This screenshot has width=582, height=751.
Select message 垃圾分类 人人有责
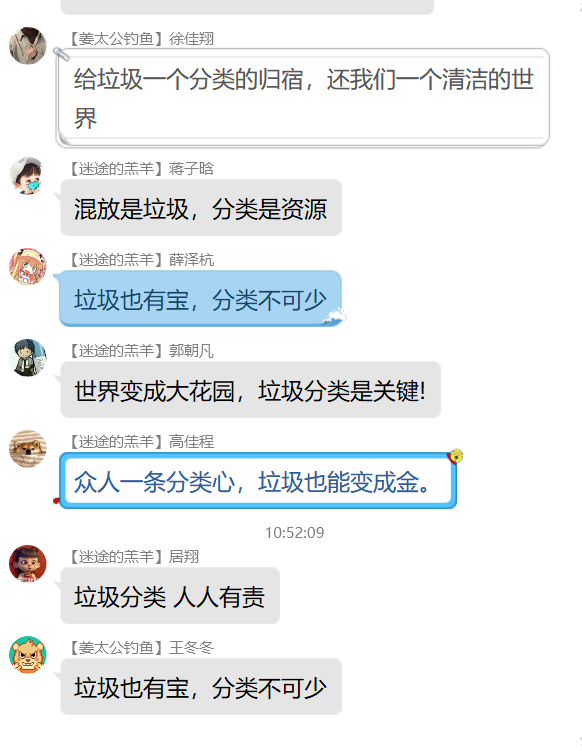[170, 596]
